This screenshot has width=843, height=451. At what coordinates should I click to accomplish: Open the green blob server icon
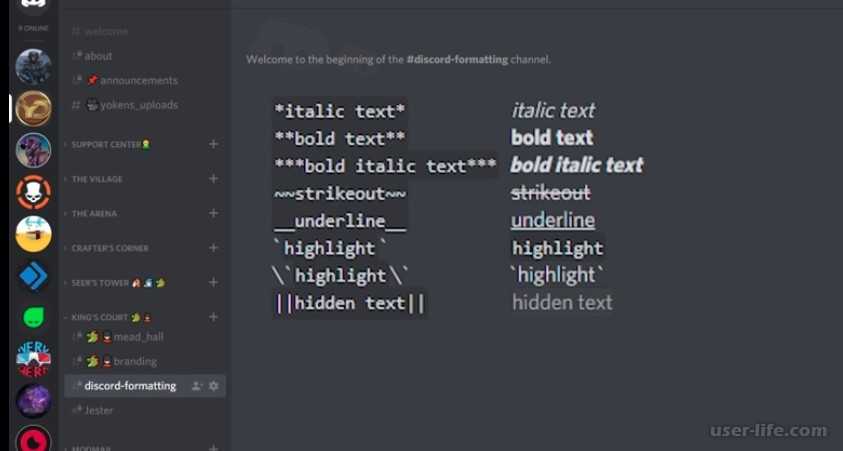[x=33, y=318]
